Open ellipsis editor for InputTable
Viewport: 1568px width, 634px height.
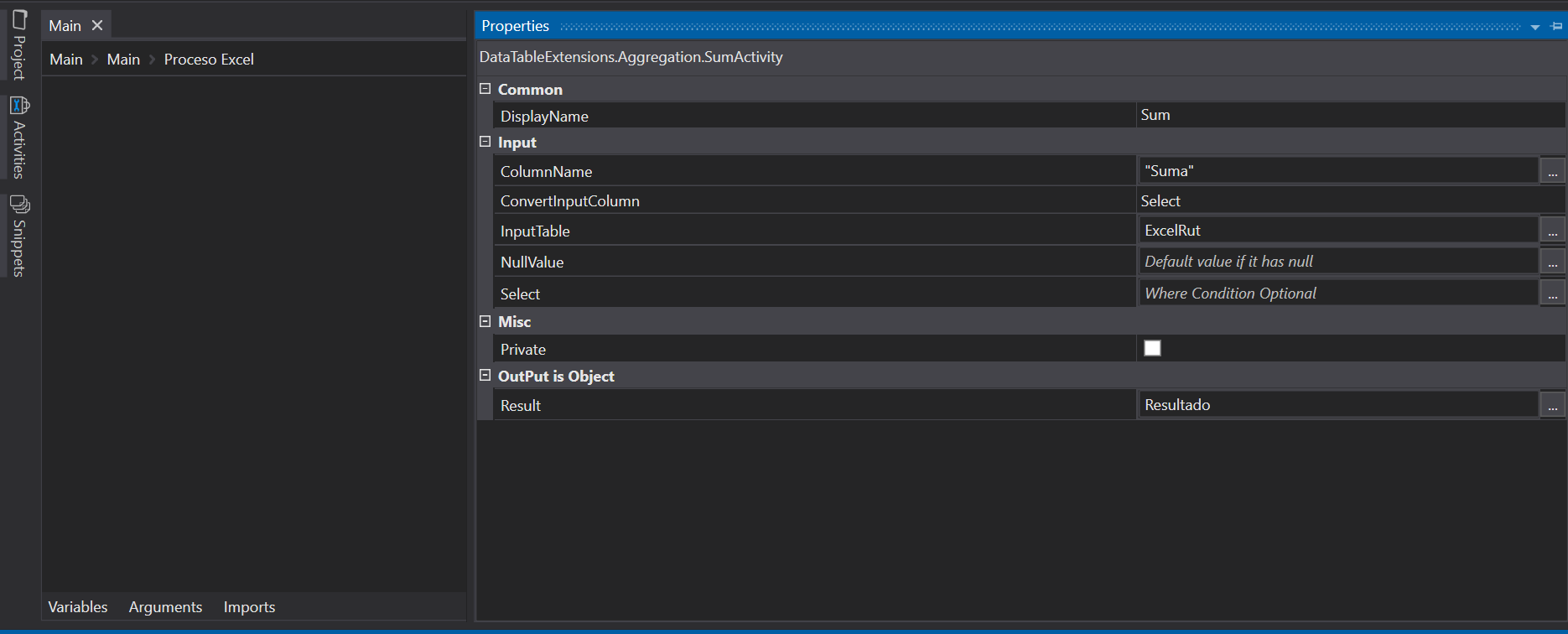point(1552,231)
